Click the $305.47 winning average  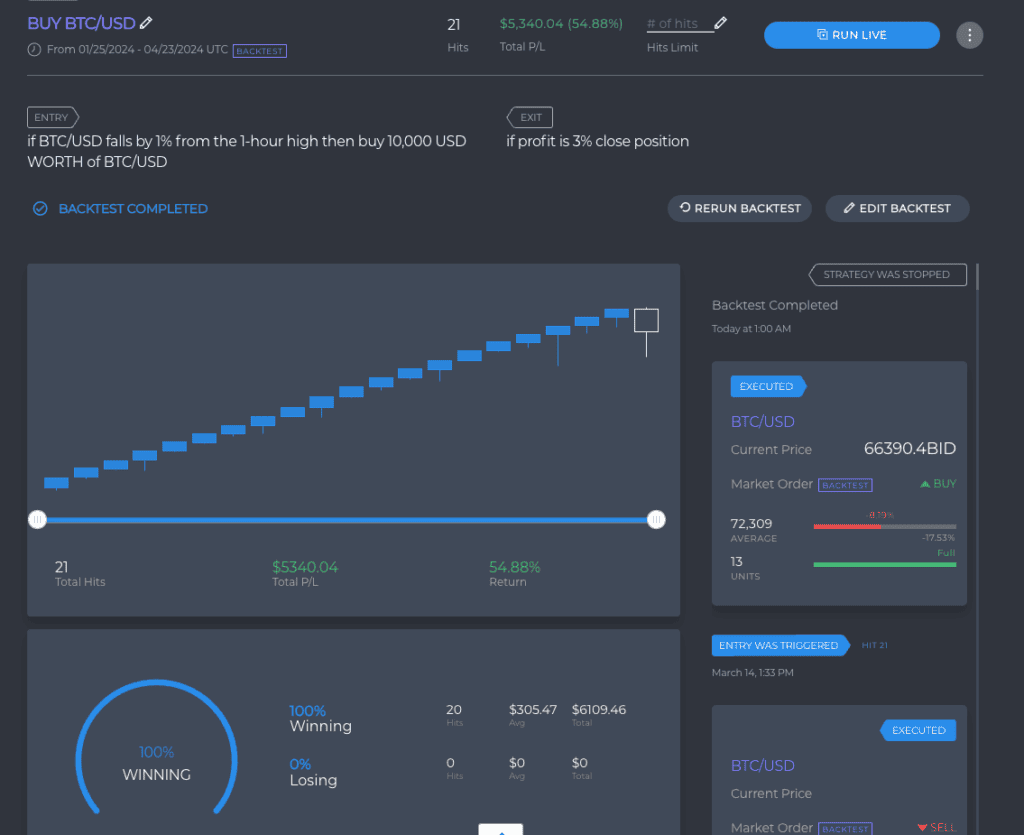pyautogui.click(x=533, y=710)
